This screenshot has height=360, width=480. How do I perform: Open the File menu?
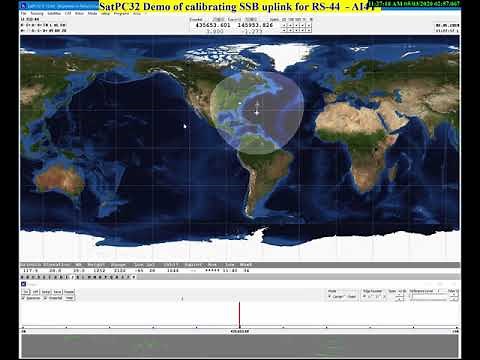point(24,14)
